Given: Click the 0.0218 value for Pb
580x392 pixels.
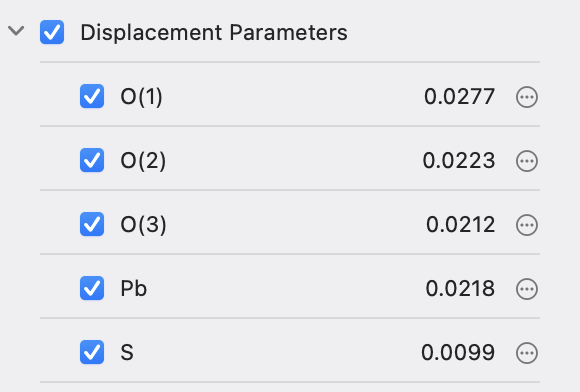Looking at the screenshot, I should point(460,289).
